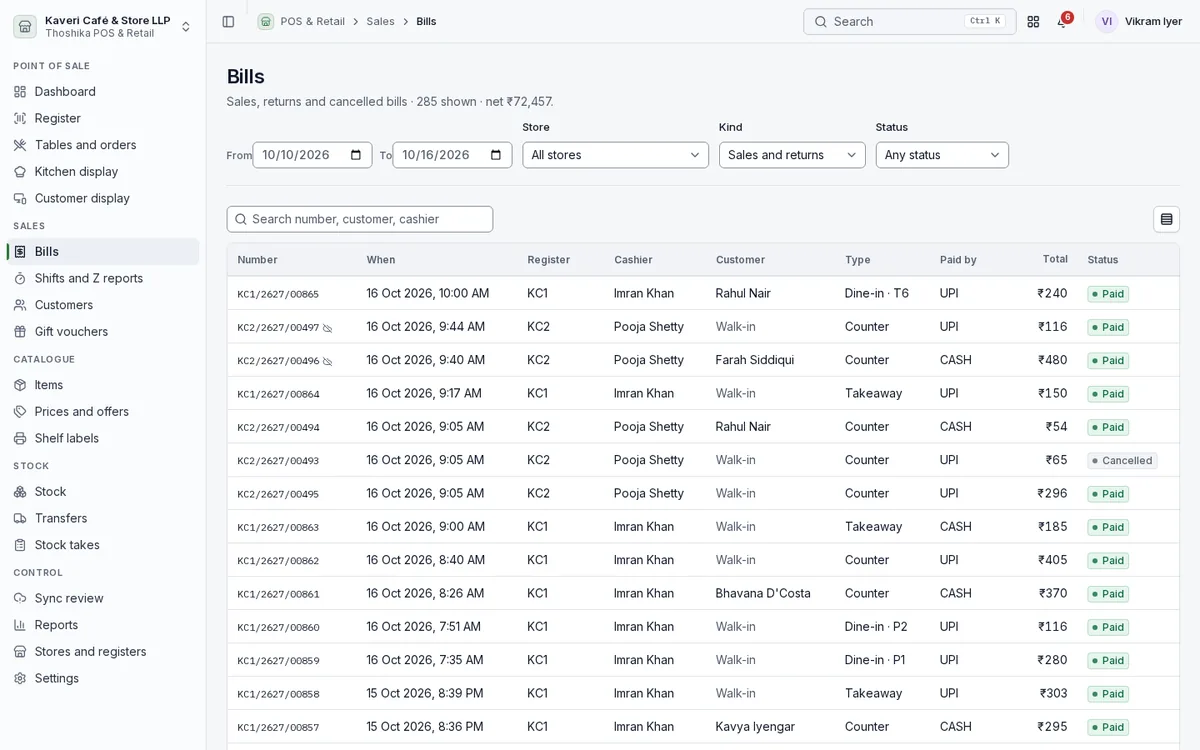Go to Reports in the sidebar
Image resolution: width=1200 pixels, height=750 pixels.
pos(103,625)
